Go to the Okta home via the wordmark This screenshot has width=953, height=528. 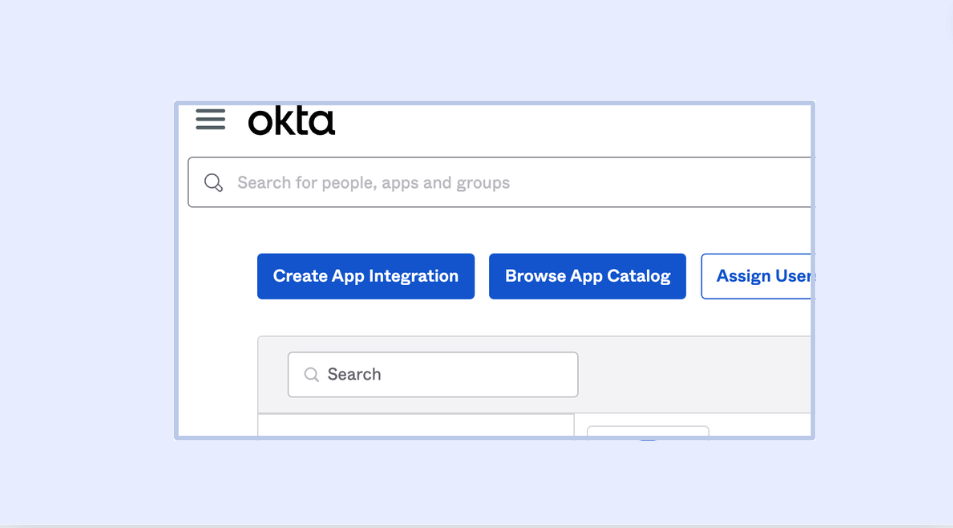pos(291,121)
